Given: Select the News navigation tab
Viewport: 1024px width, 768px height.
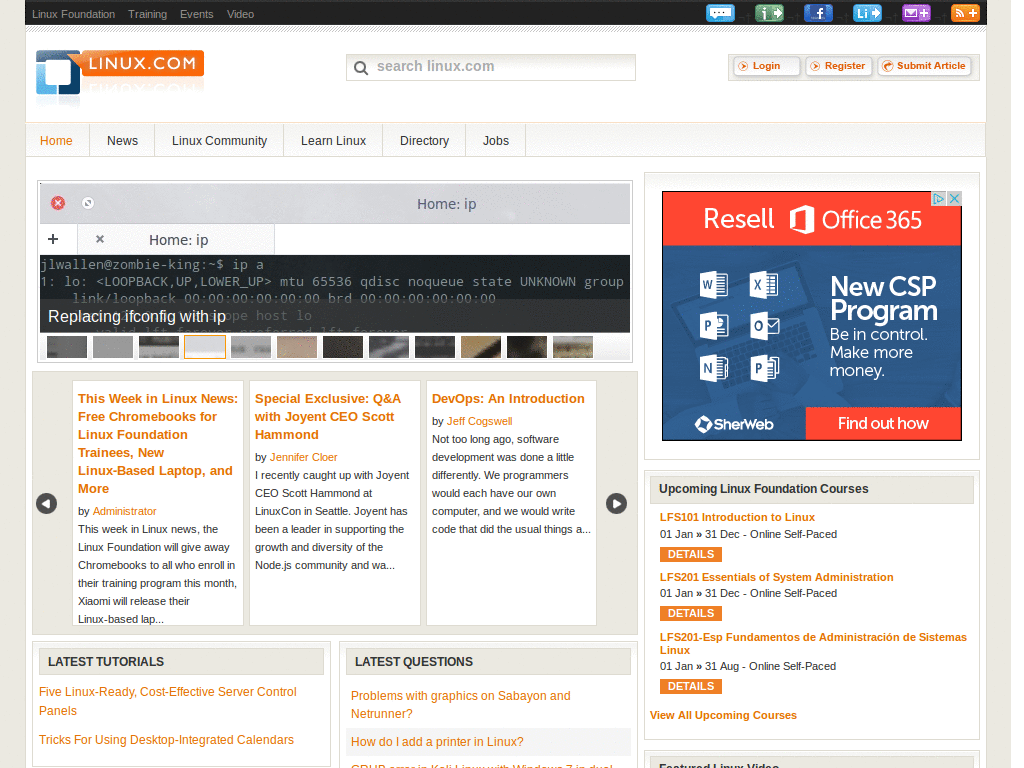Looking at the screenshot, I should pos(122,140).
